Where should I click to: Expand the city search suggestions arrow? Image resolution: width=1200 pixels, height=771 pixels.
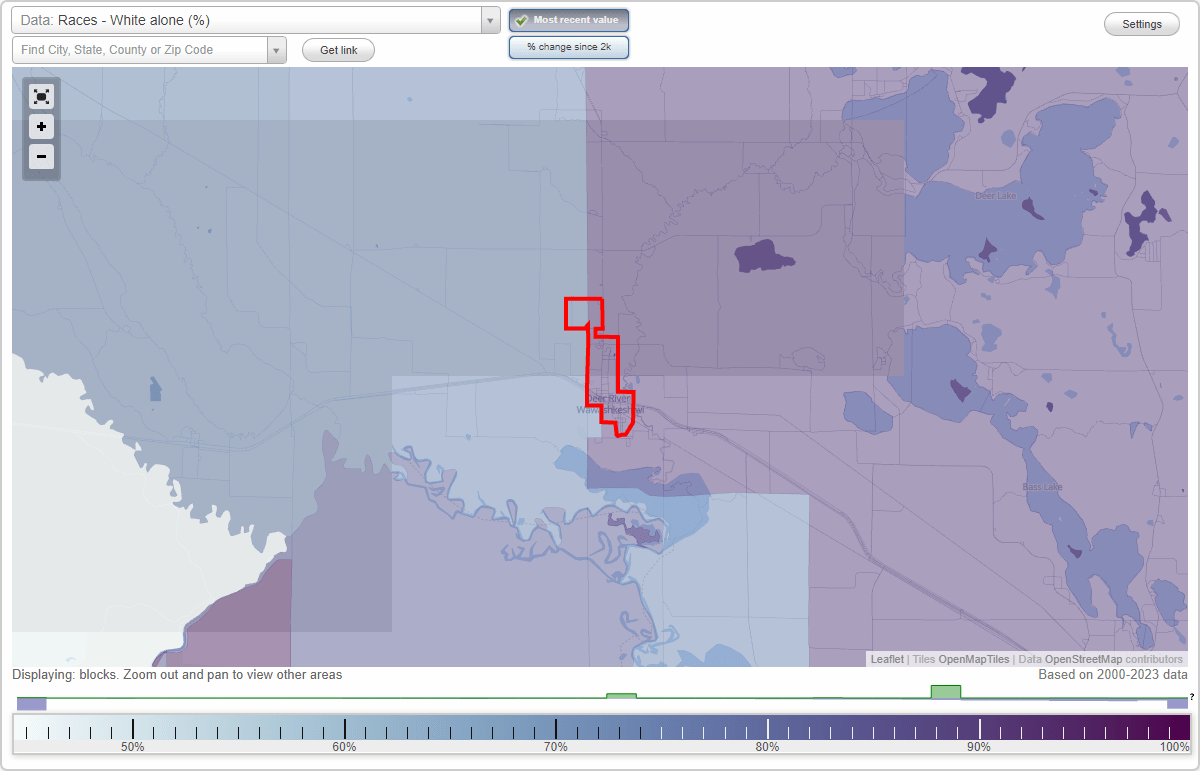click(276, 49)
